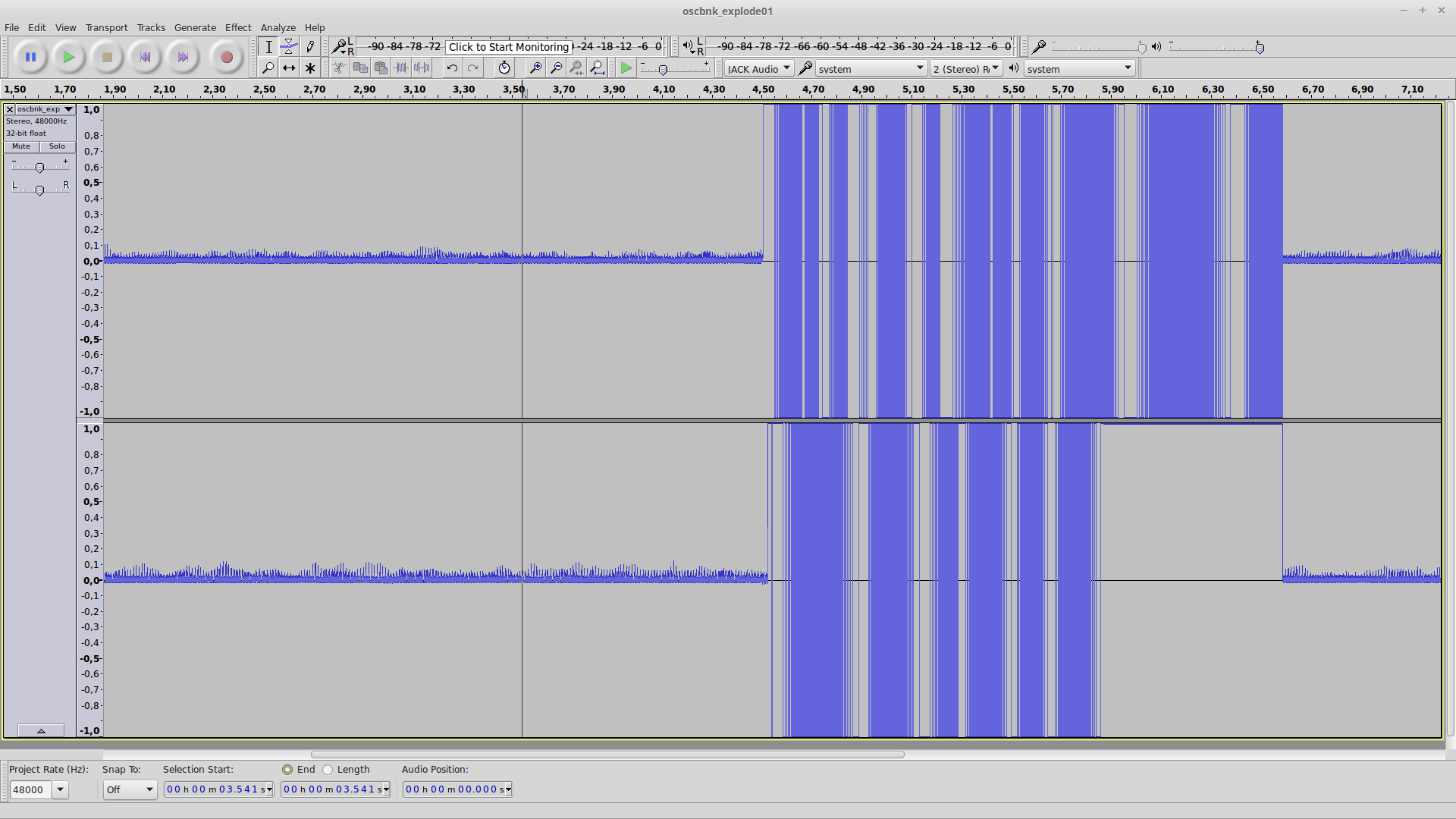
Task: Click the Skip to Start button
Action: click(145, 57)
